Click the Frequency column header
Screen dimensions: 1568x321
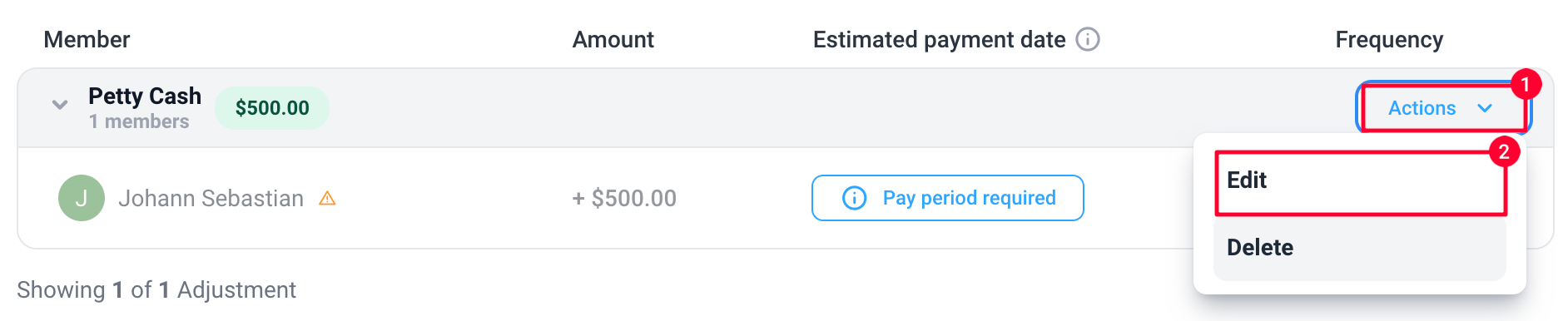pos(1389,40)
